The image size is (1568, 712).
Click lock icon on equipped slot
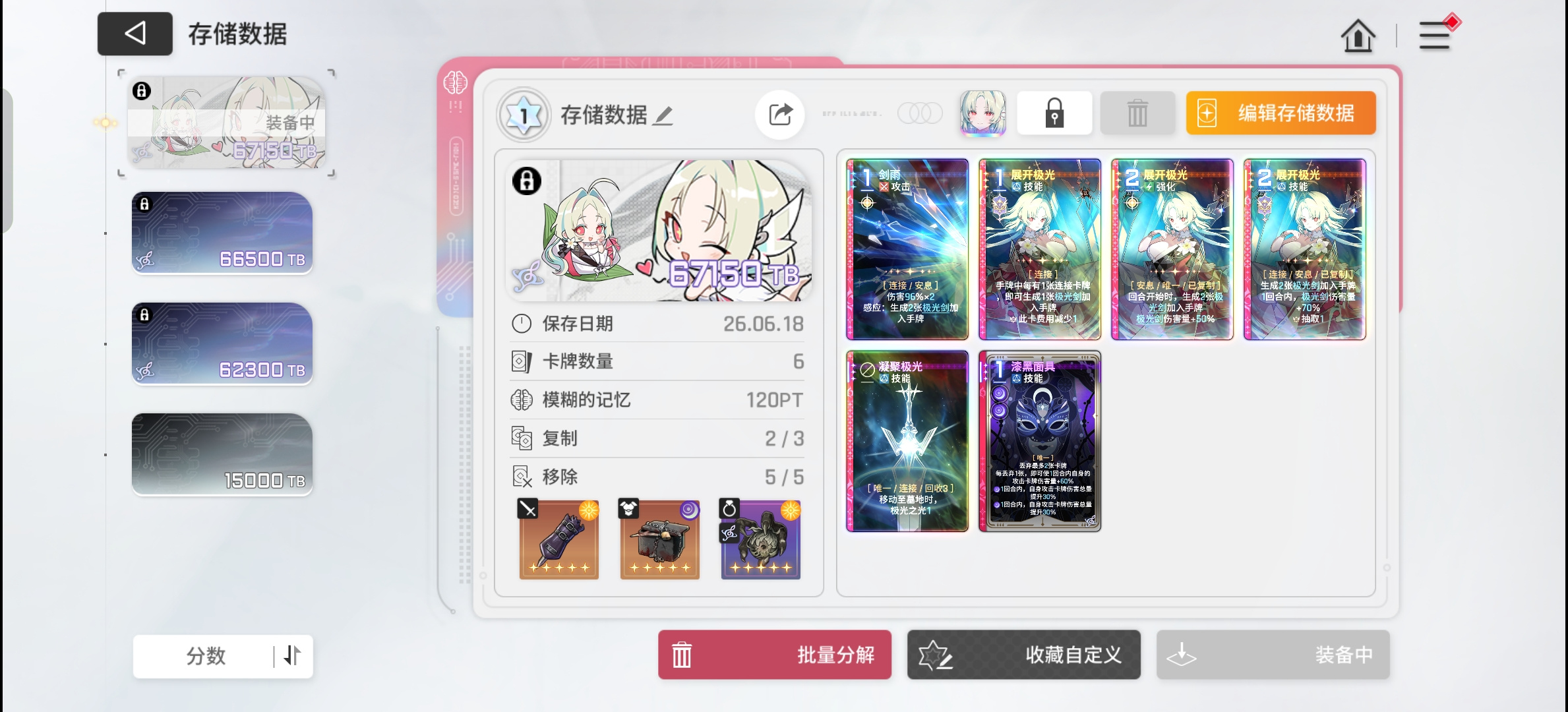[x=142, y=91]
